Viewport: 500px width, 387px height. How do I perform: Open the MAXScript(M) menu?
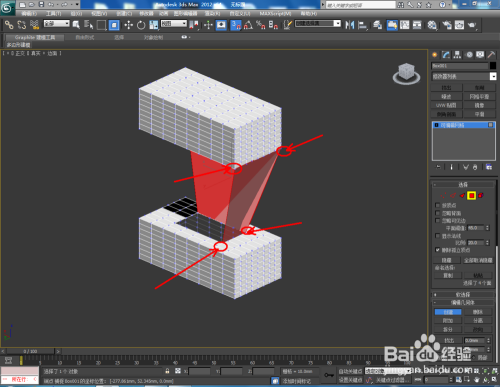pyautogui.click(x=275, y=13)
